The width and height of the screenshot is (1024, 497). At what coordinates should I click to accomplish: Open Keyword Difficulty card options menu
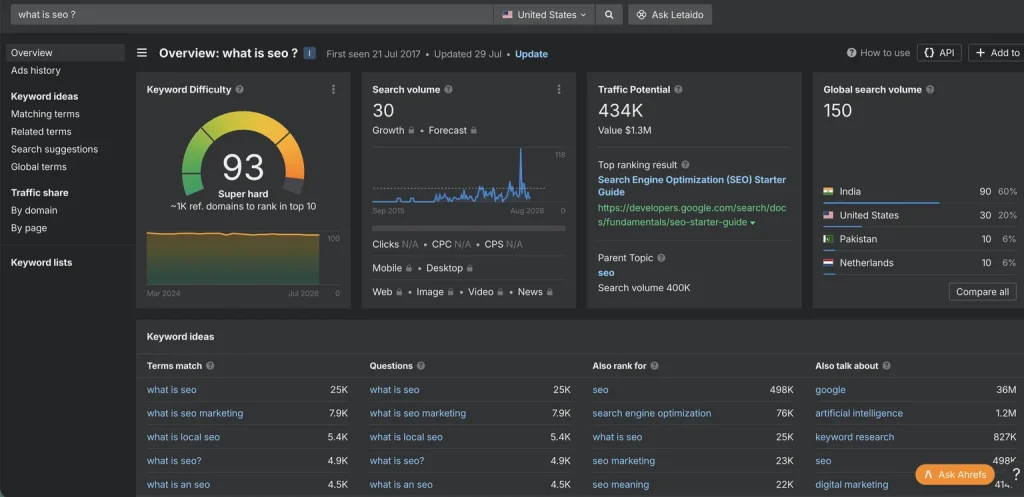(x=333, y=89)
